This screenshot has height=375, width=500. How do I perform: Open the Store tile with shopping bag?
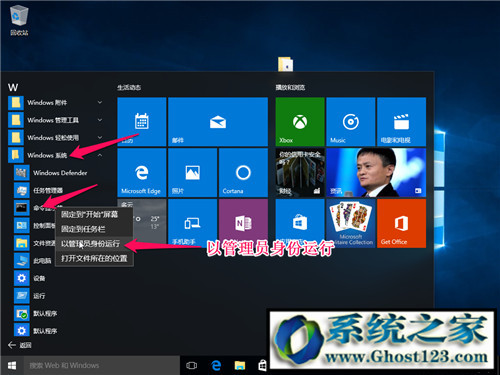tap(300, 223)
